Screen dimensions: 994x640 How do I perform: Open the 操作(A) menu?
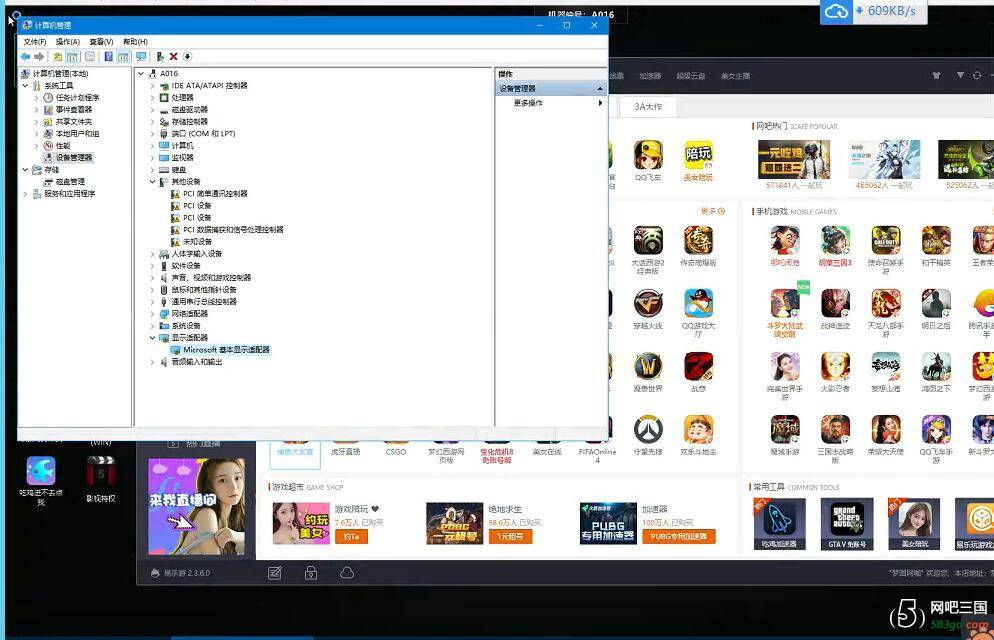(68, 42)
